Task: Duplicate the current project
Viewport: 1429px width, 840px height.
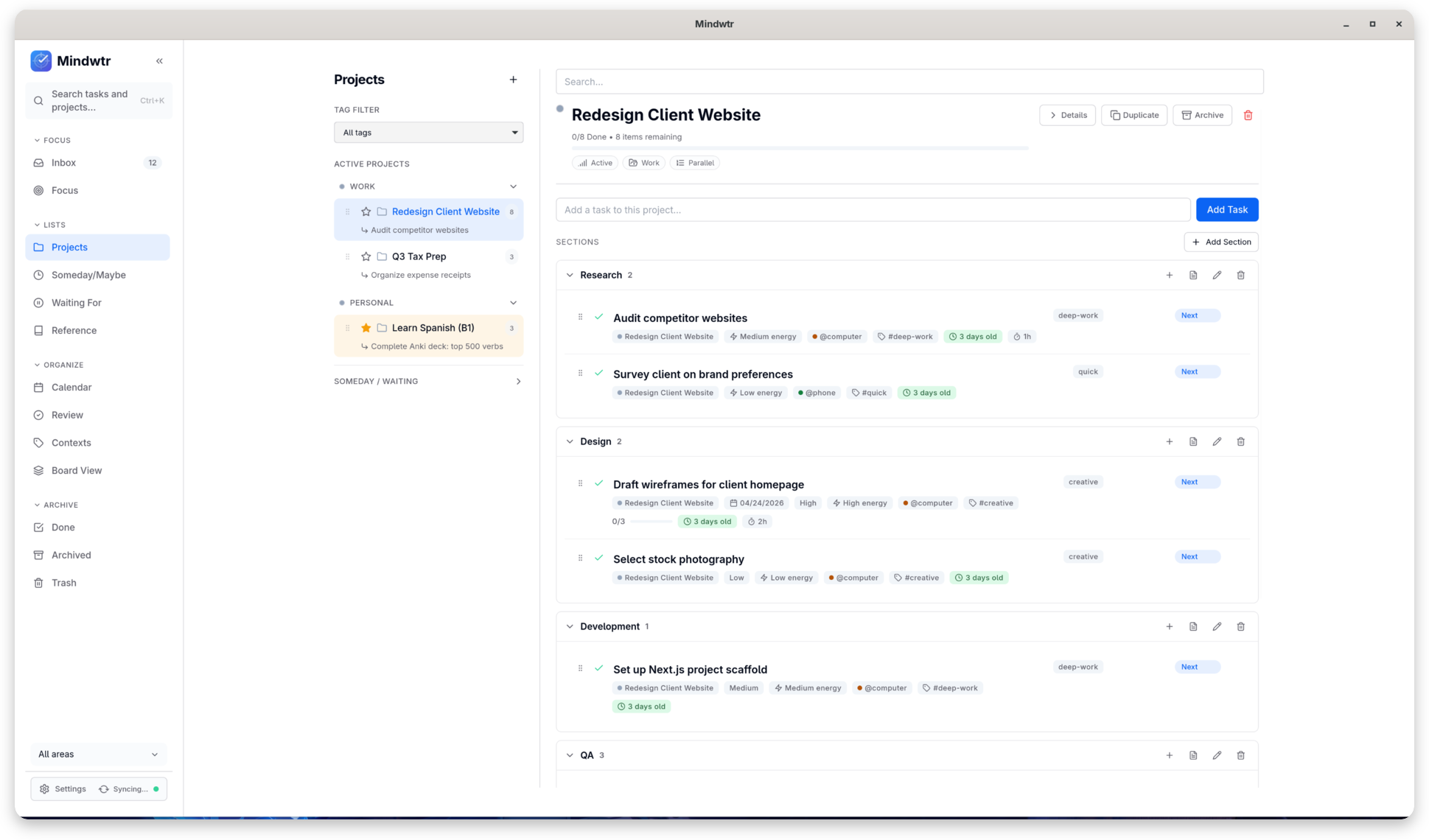Action: (1133, 115)
